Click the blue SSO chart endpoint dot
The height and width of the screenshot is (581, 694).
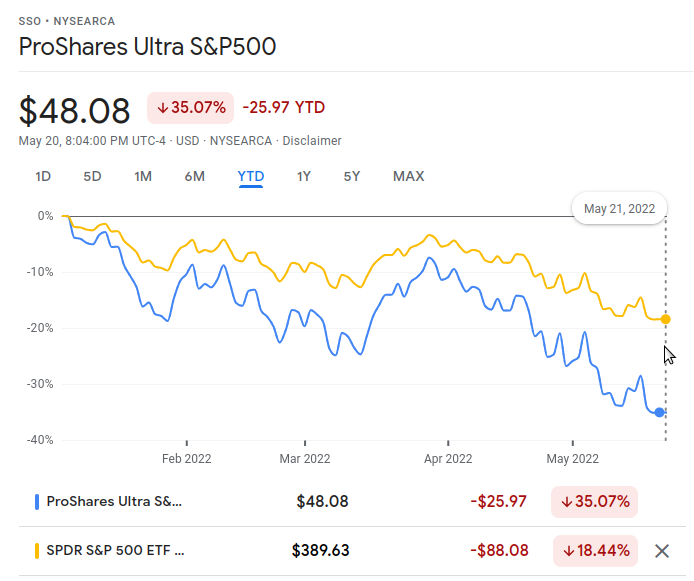click(660, 412)
